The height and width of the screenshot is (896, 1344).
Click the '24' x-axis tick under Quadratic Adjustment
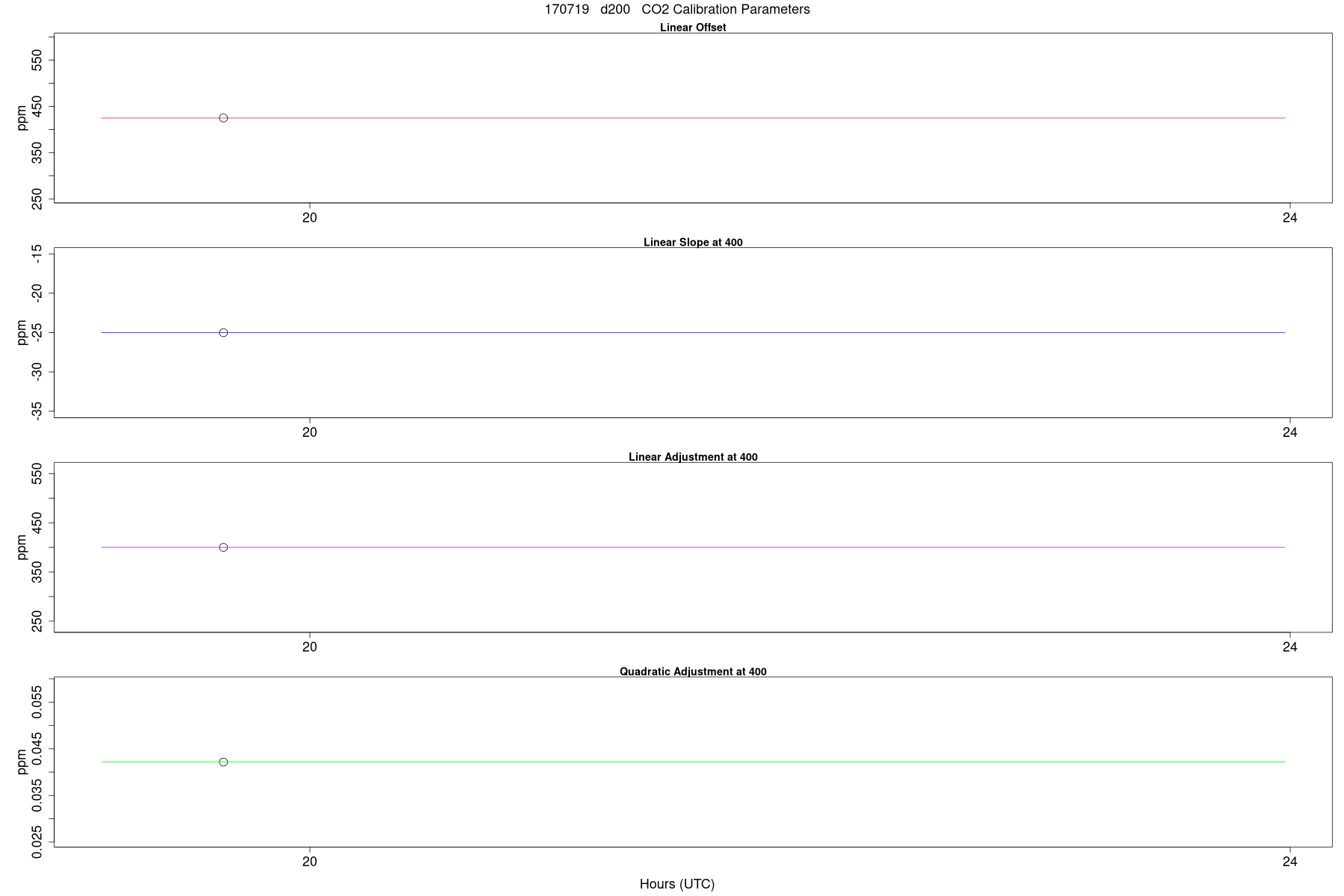1290,862
